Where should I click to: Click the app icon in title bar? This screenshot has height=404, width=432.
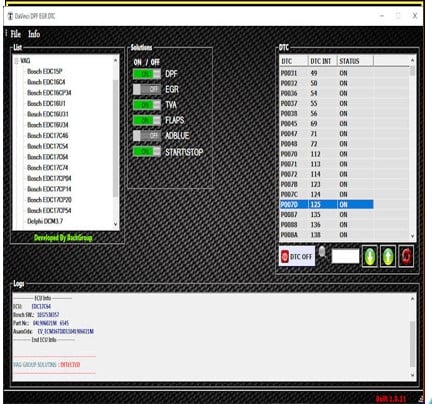(x=10, y=16)
